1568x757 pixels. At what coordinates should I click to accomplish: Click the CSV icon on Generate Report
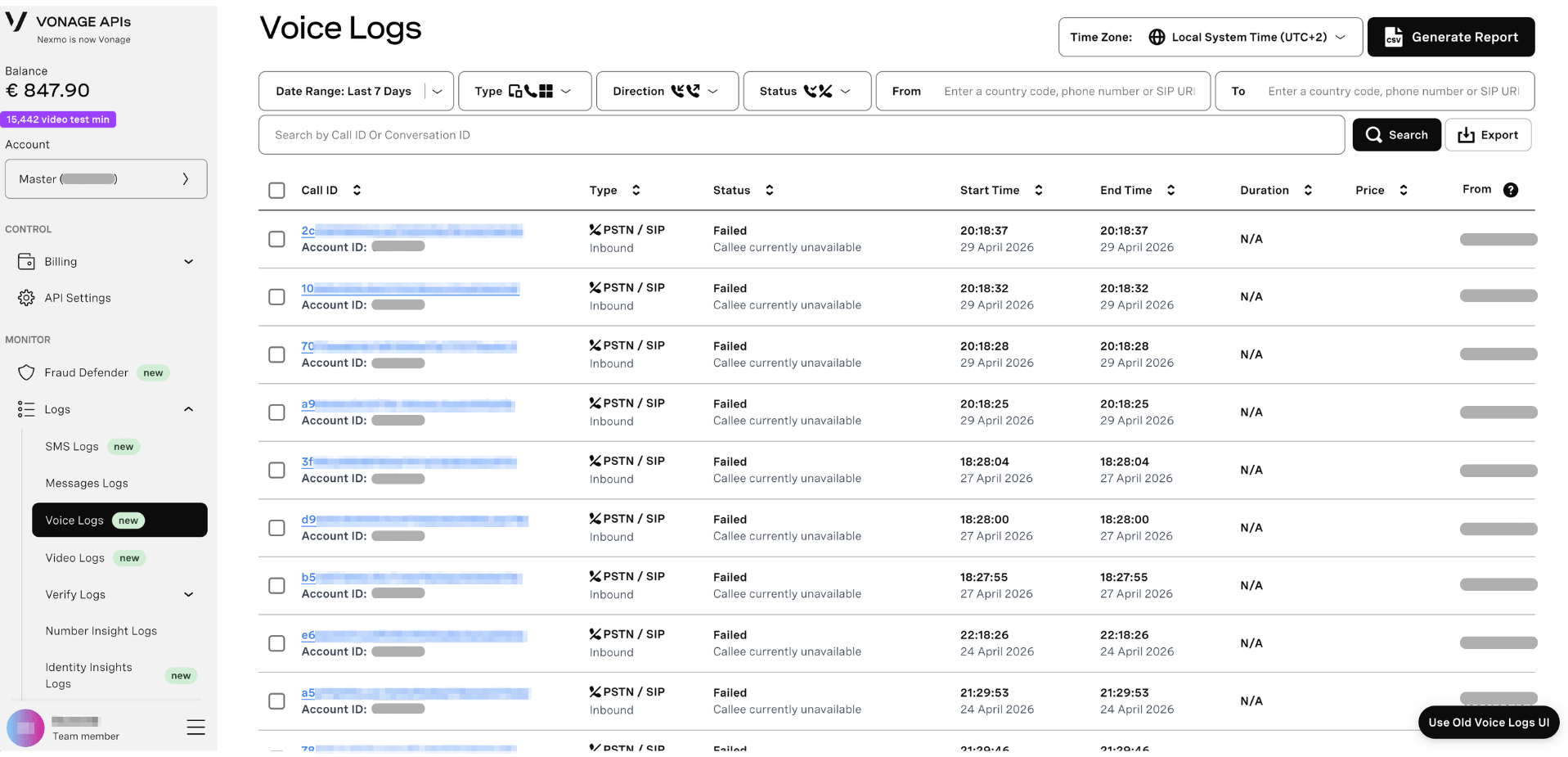(x=1393, y=37)
